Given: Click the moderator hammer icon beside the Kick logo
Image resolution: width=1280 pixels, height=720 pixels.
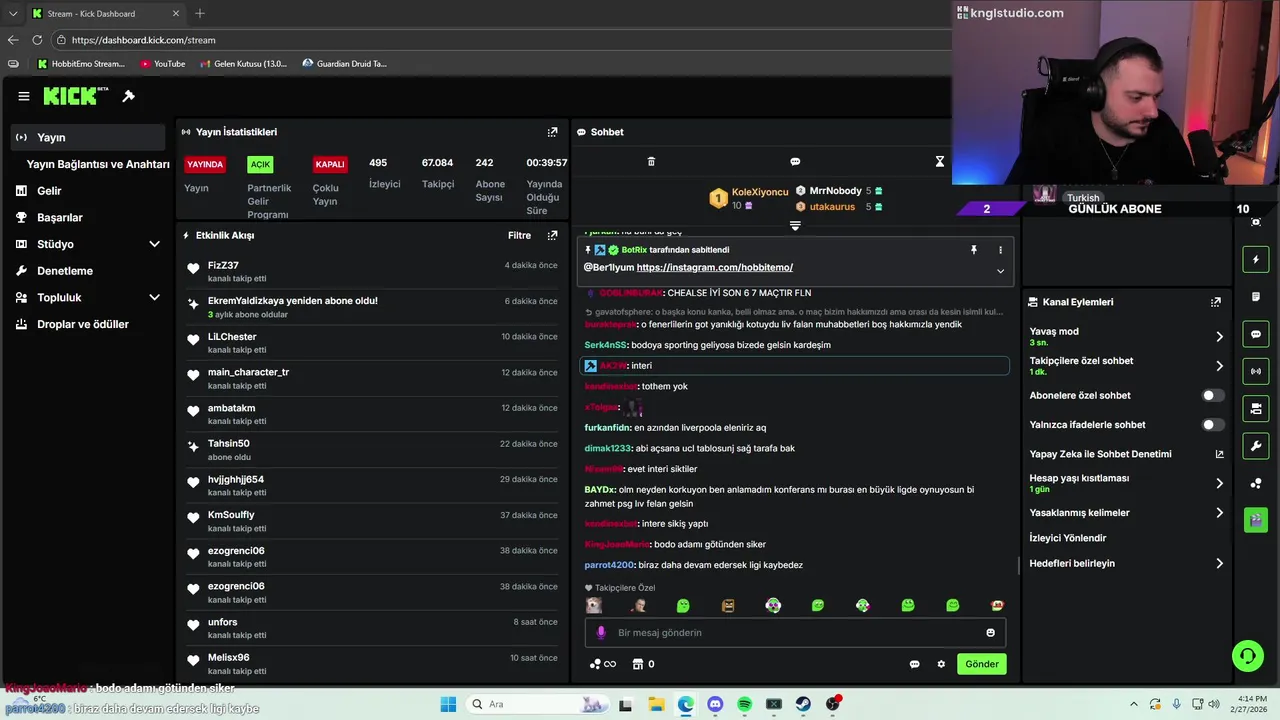Looking at the screenshot, I should (x=128, y=96).
